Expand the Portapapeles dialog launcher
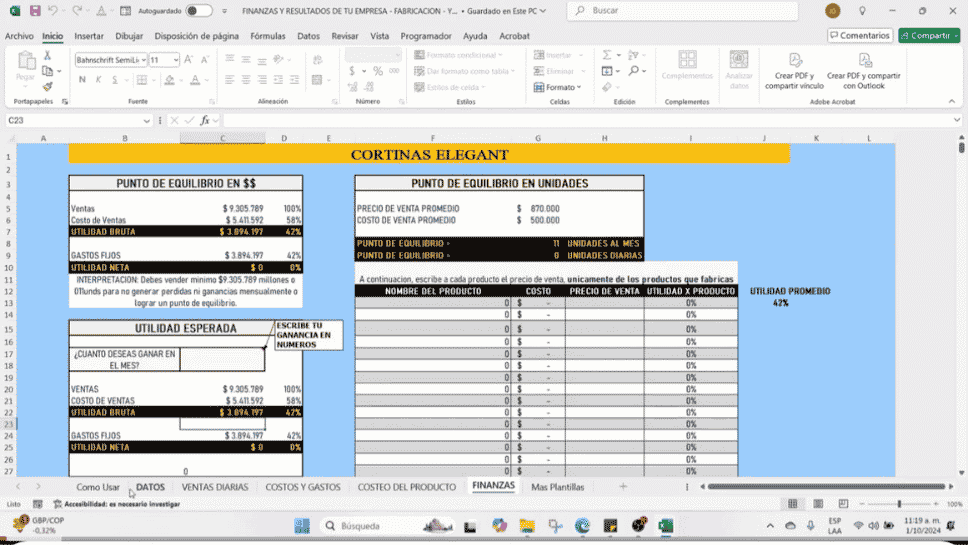The width and height of the screenshot is (968, 545). point(65,101)
